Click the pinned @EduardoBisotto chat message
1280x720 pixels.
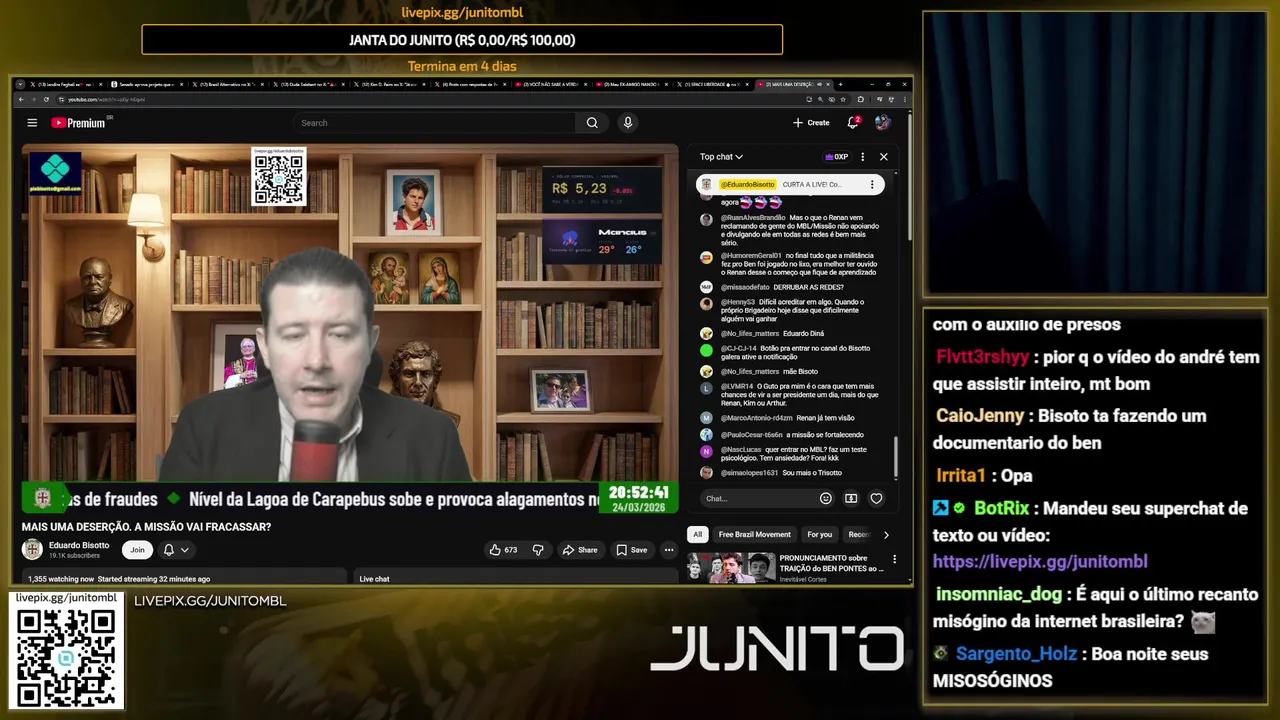(x=790, y=184)
